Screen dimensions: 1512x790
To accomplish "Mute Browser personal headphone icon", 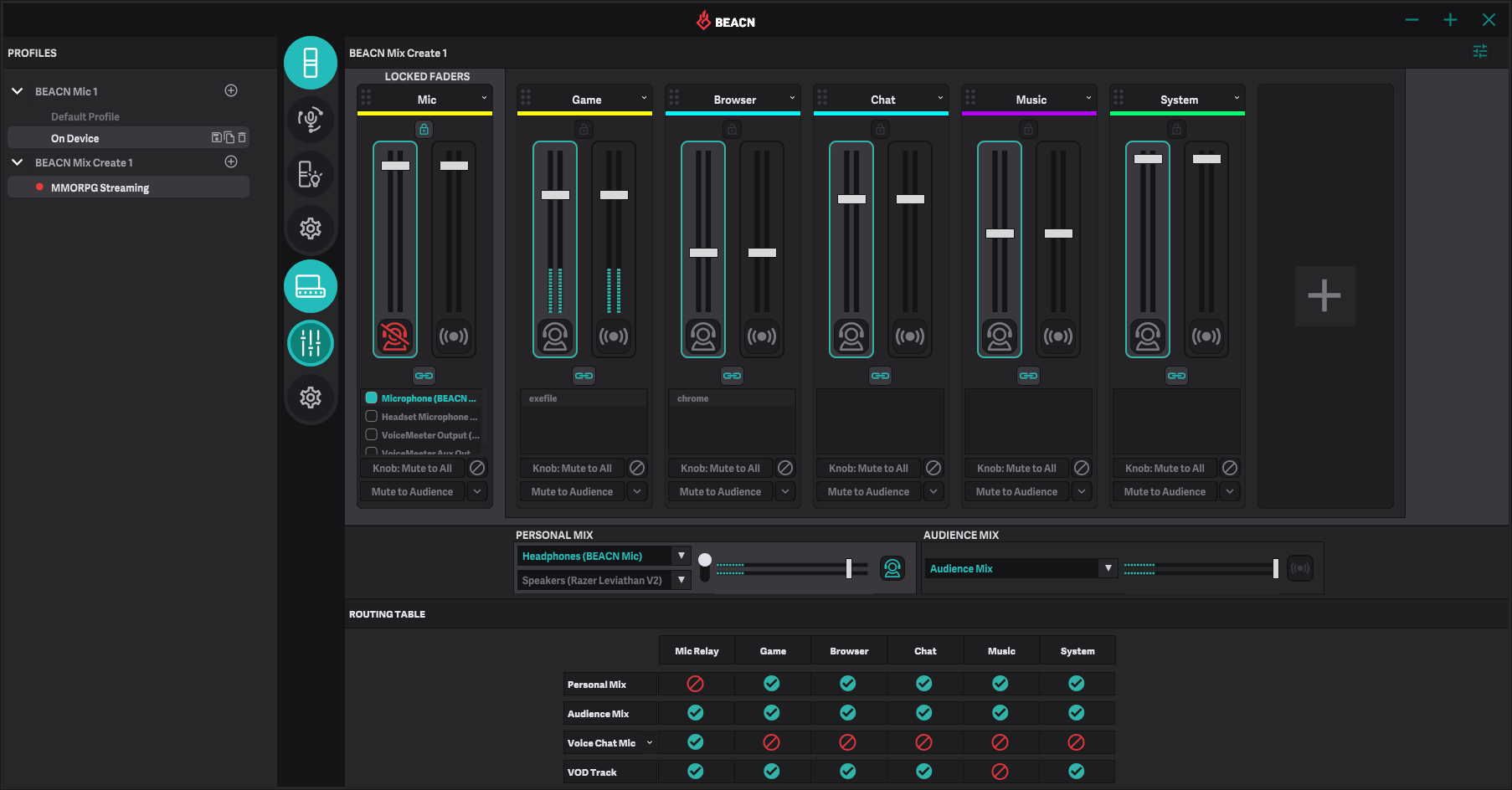I will 703,336.
